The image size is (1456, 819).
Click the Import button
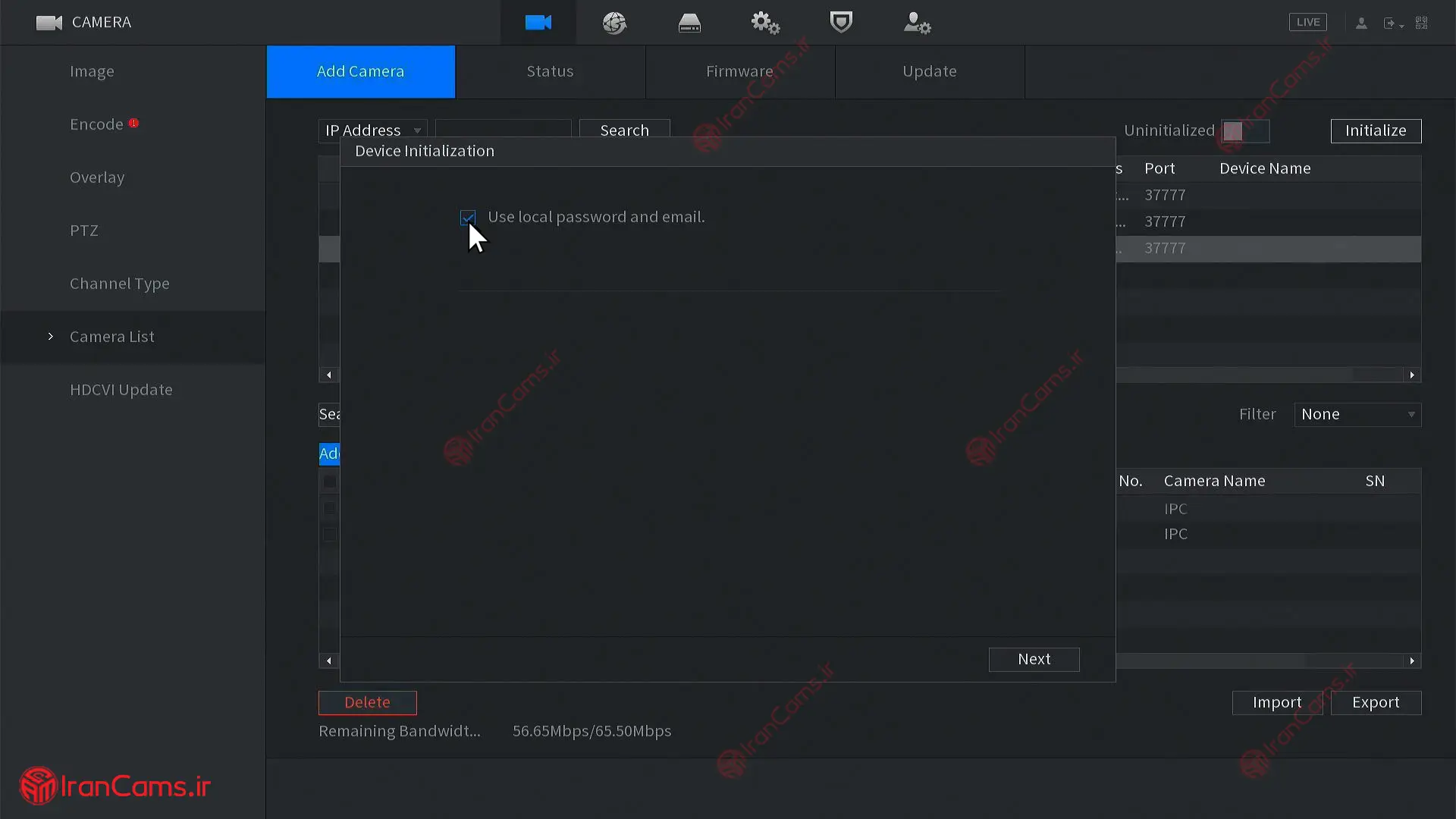point(1277,702)
